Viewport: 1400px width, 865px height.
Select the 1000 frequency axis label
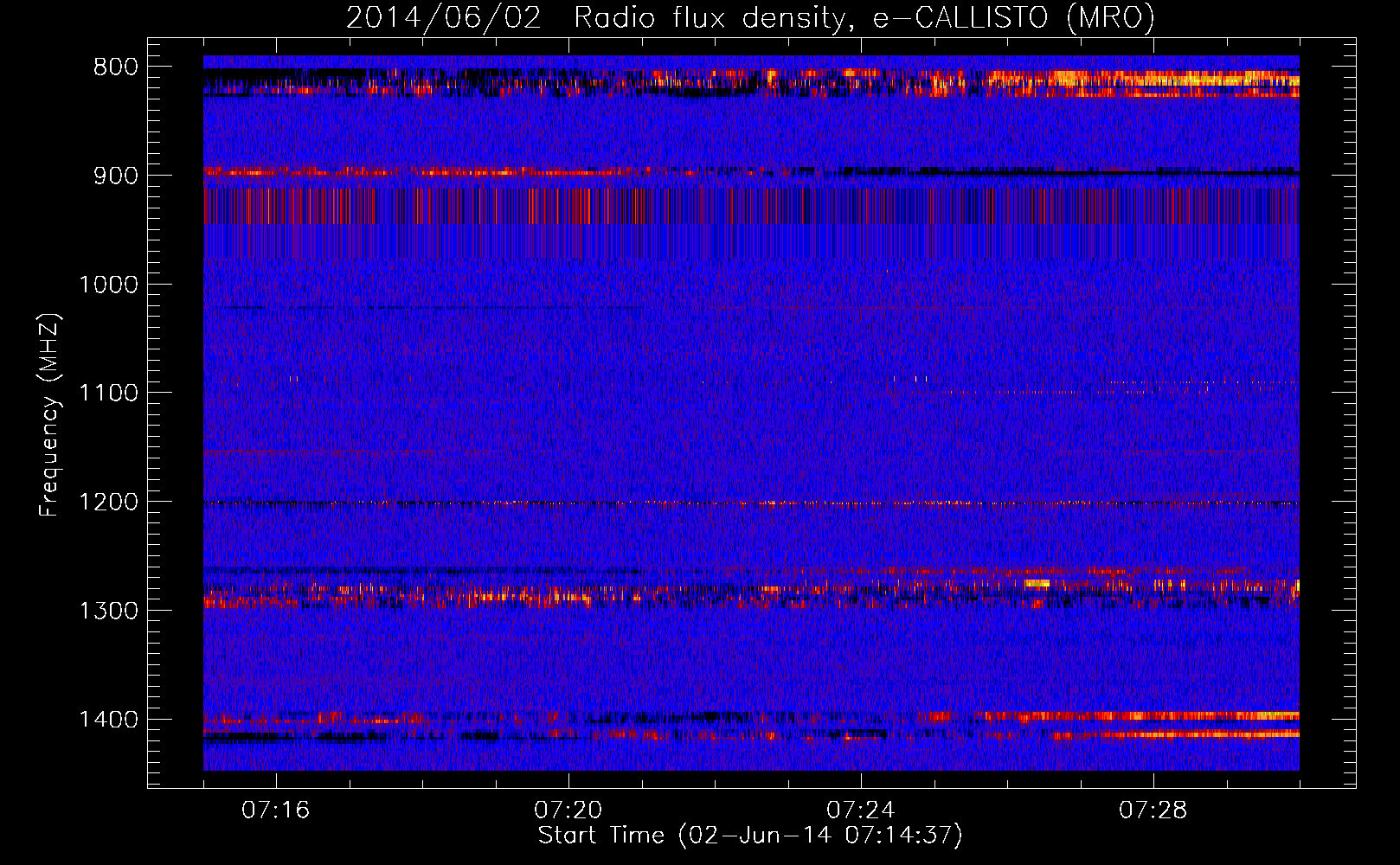tap(108, 285)
